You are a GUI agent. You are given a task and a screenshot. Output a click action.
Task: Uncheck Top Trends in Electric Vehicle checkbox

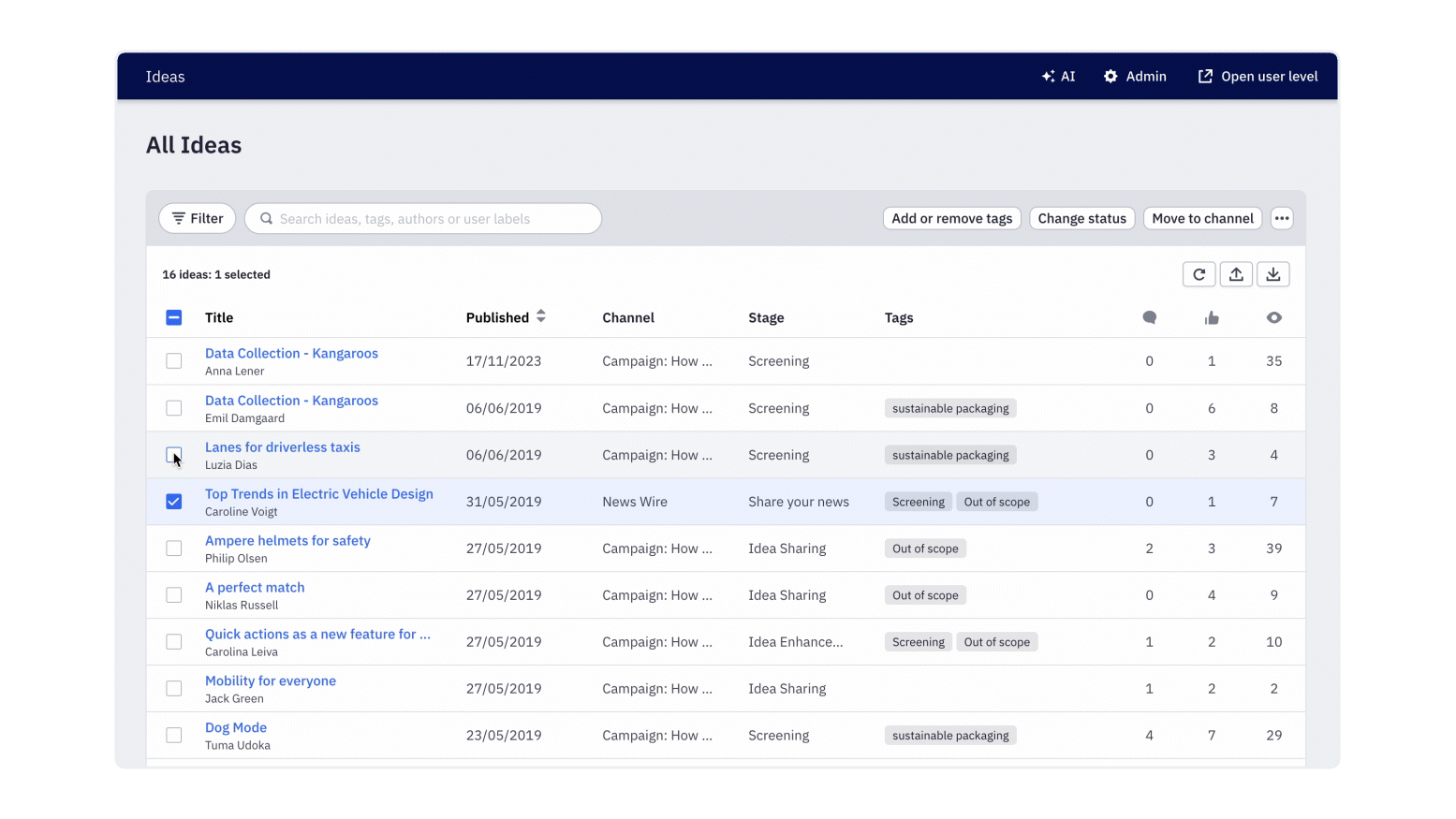pyautogui.click(x=174, y=502)
